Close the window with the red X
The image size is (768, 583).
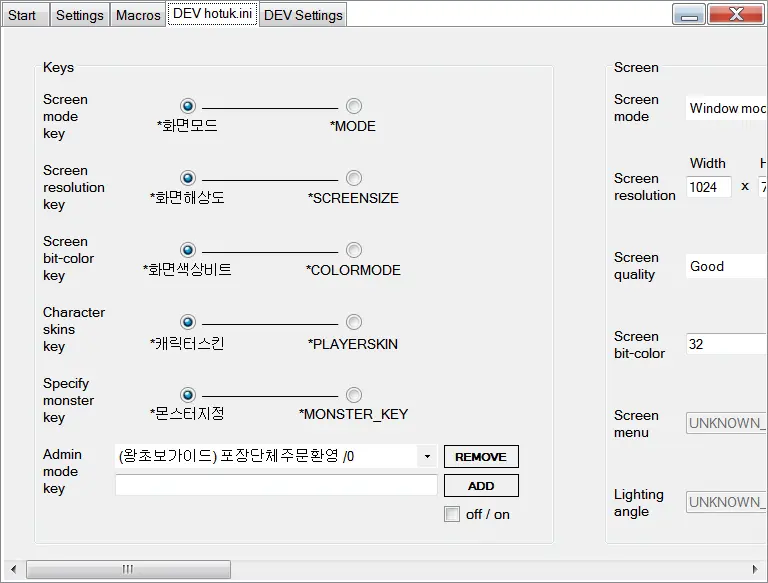(x=736, y=14)
